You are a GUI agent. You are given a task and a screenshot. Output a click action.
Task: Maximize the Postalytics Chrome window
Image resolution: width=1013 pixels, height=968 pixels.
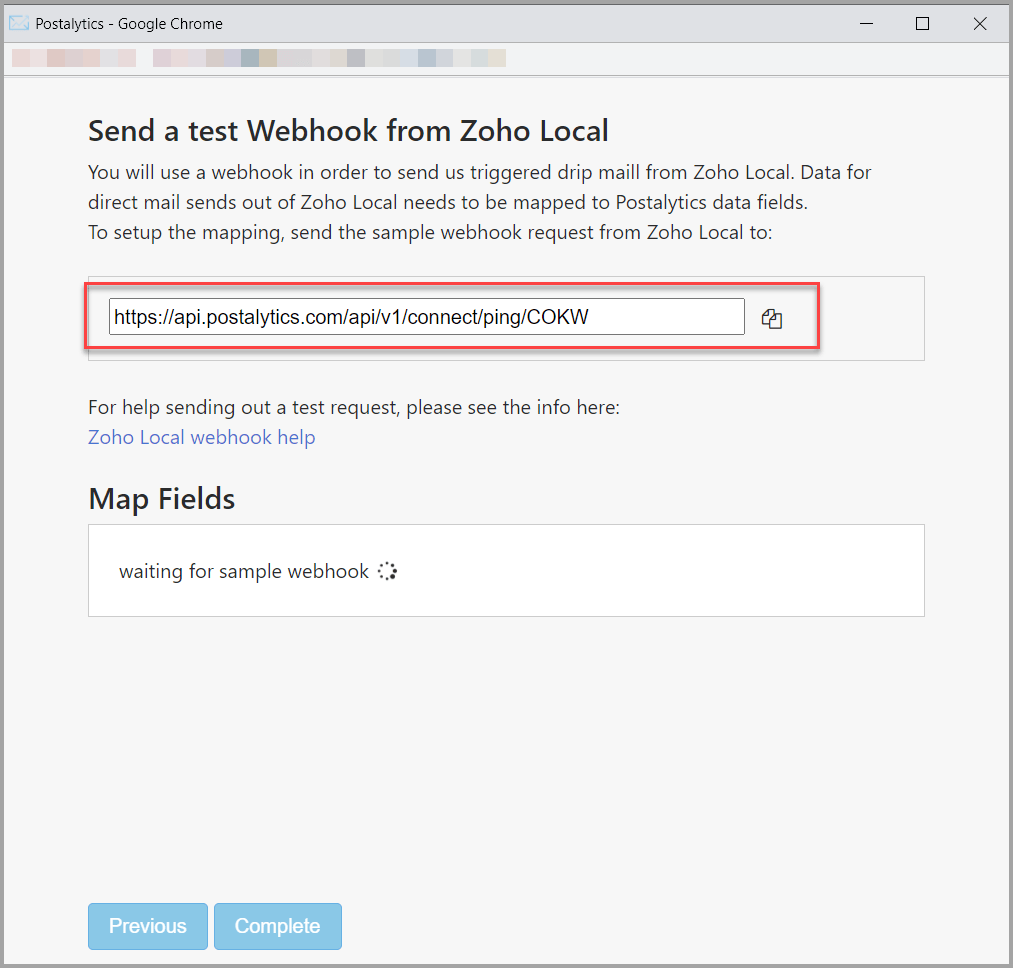coord(923,24)
